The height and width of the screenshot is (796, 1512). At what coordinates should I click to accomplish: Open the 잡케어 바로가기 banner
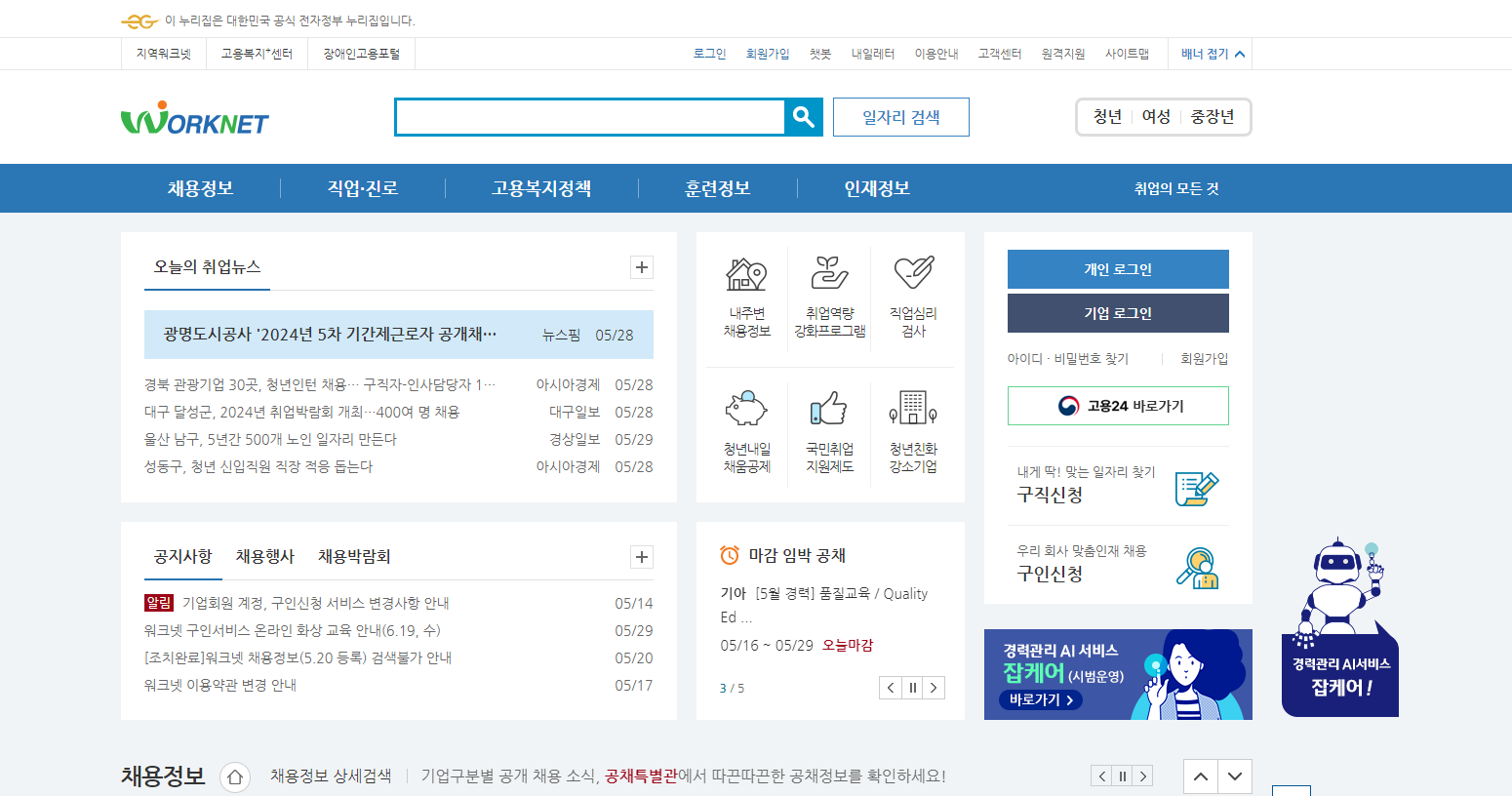[1118, 674]
